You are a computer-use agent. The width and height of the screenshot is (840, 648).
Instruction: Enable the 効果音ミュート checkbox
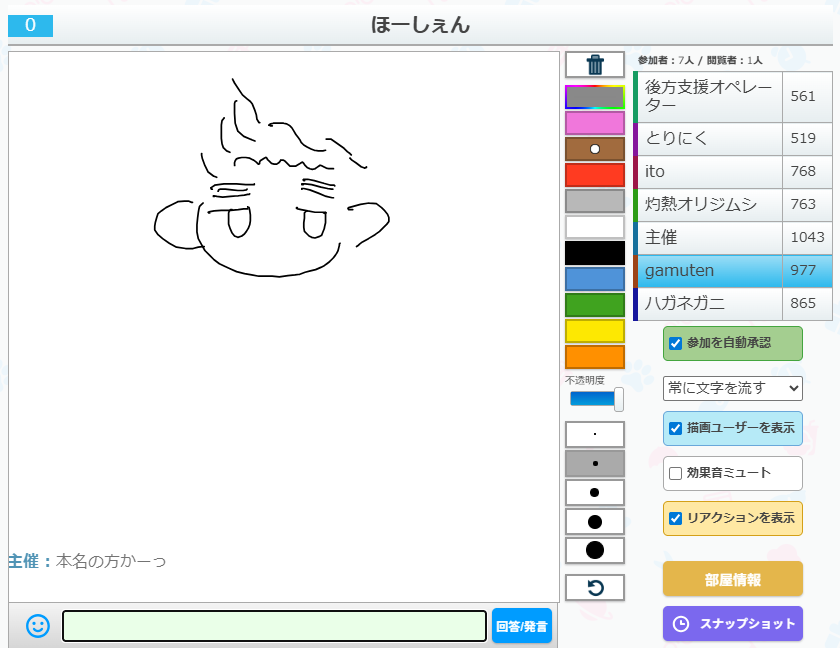(x=676, y=473)
